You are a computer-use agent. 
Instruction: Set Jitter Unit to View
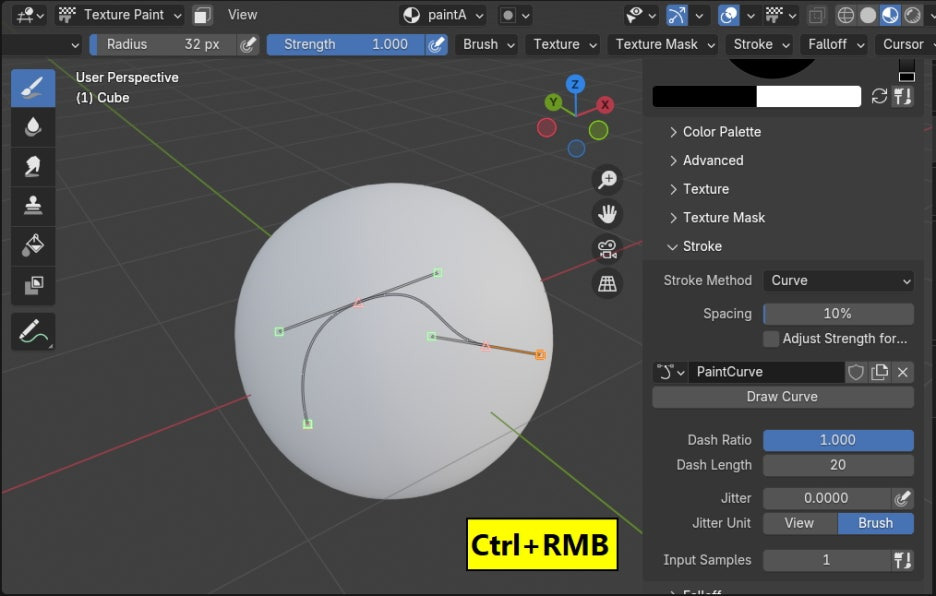800,523
